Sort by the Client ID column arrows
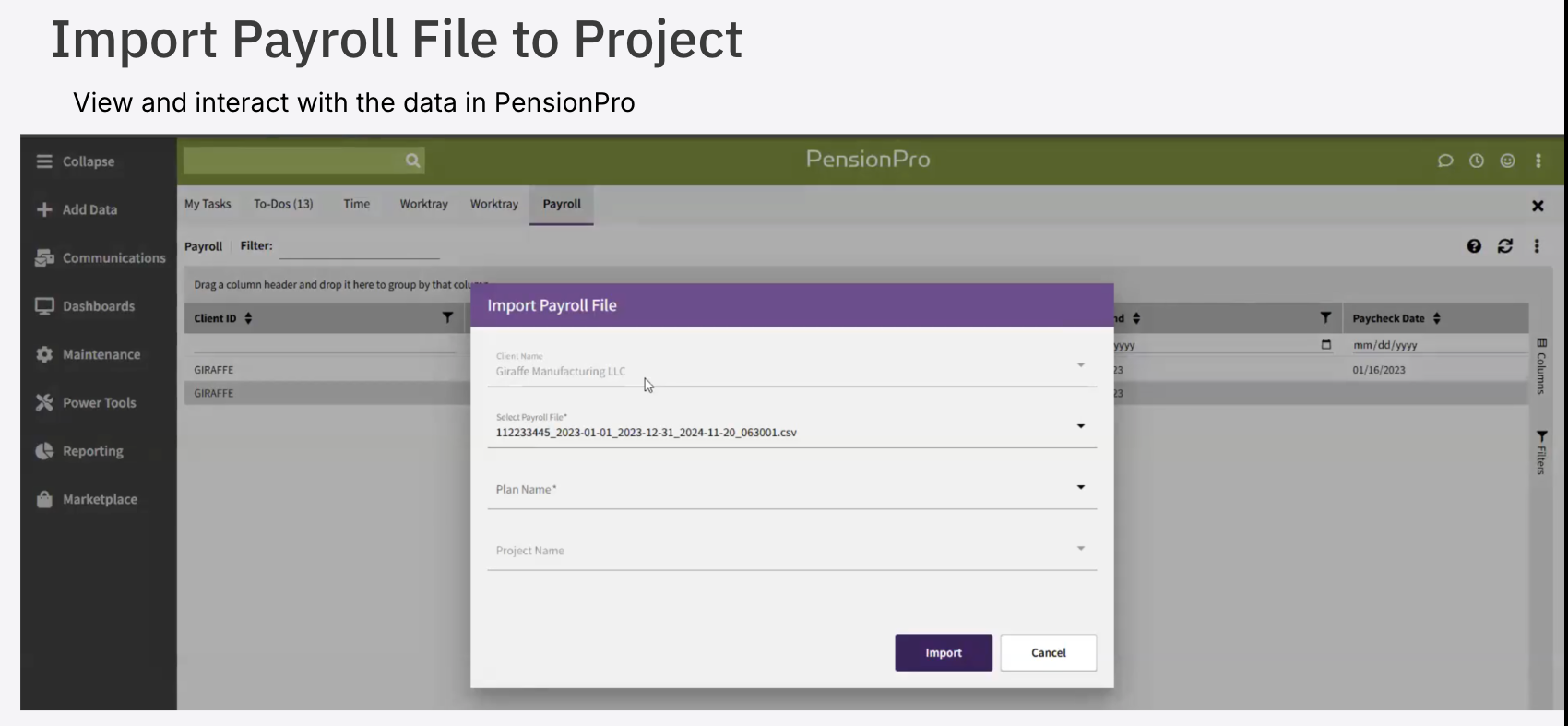Viewport: 1568px width, 726px height. pos(248,318)
